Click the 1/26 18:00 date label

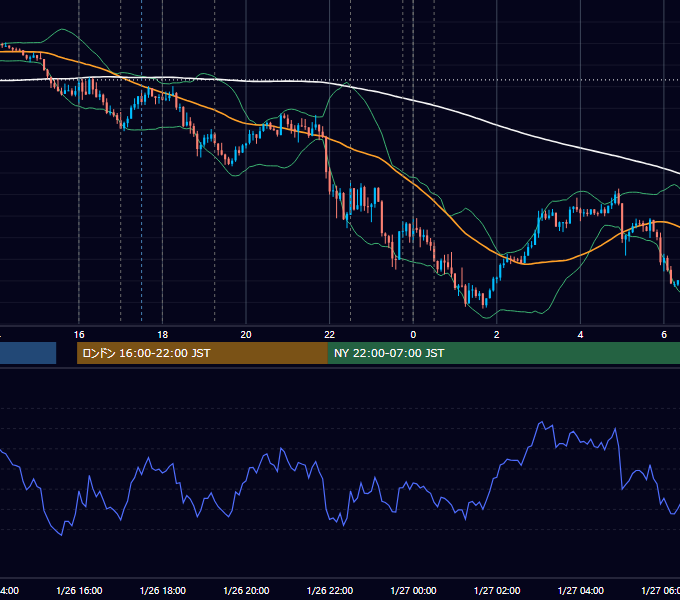point(163,590)
